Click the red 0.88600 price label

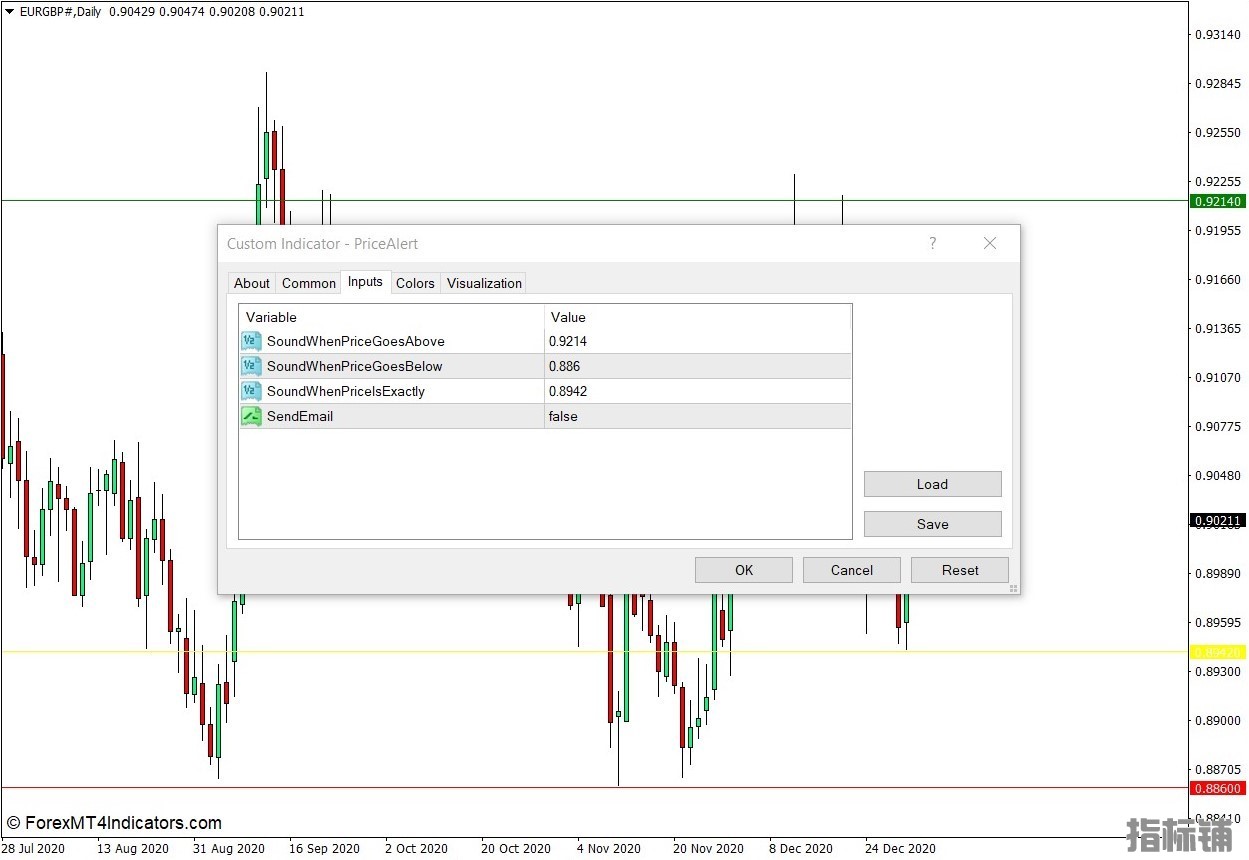(1218, 788)
